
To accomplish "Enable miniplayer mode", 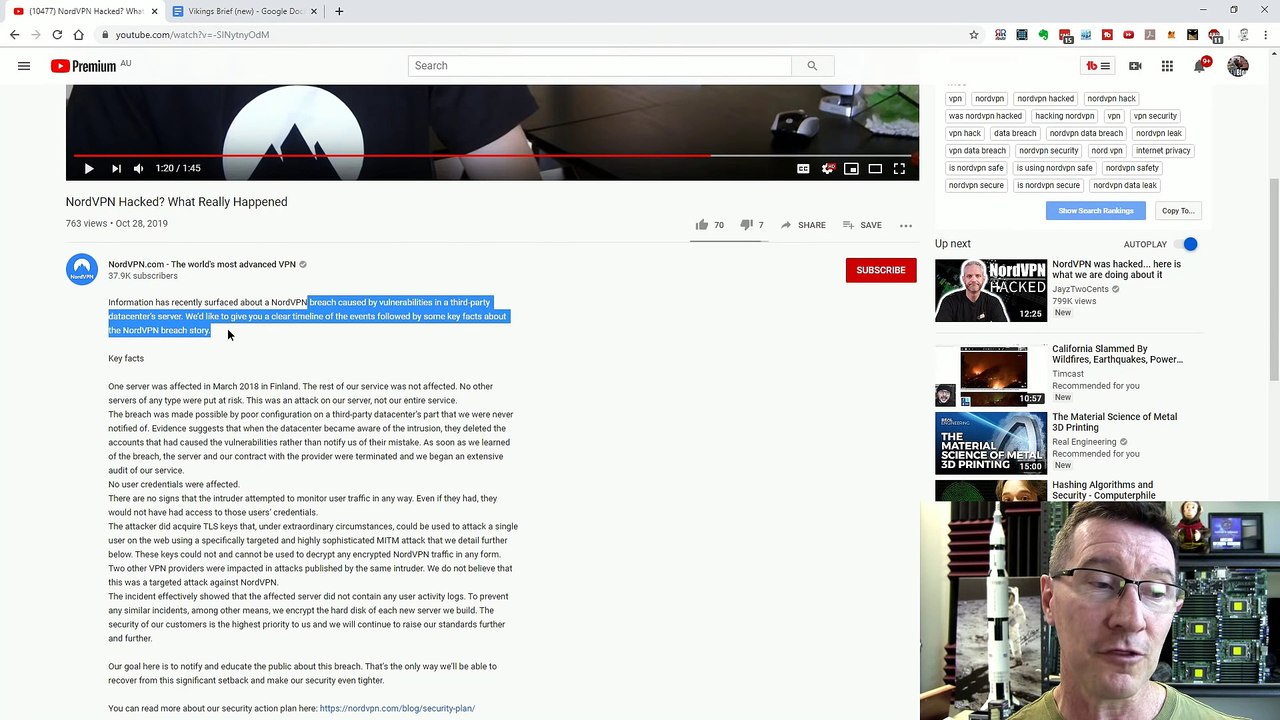I will pyautogui.click(x=851, y=169).
